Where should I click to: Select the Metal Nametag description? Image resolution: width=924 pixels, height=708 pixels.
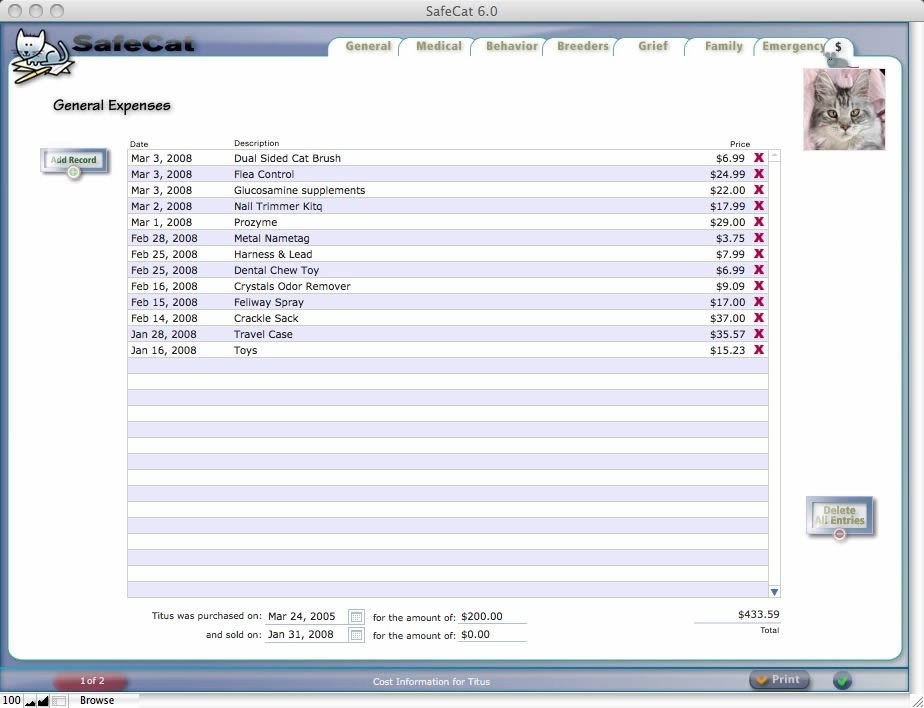click(x=271, y=238)
